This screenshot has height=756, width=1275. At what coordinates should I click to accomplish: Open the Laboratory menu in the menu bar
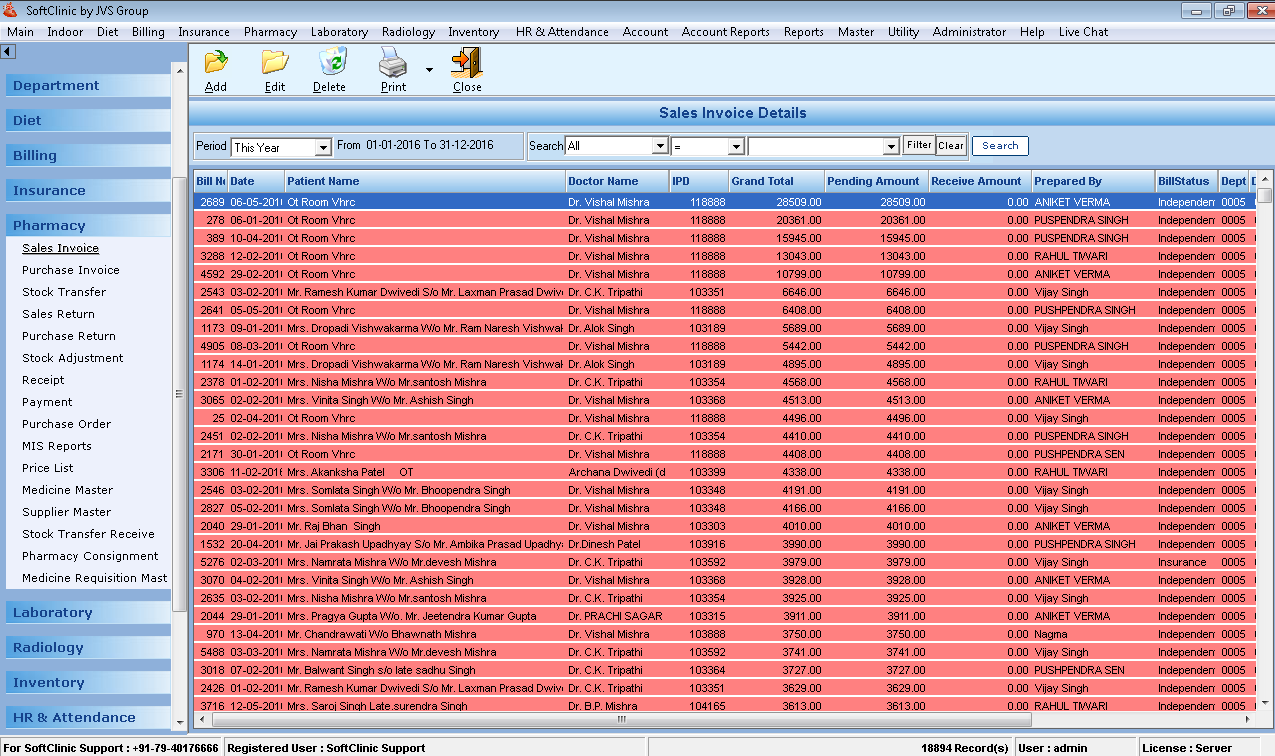point(339,32)
